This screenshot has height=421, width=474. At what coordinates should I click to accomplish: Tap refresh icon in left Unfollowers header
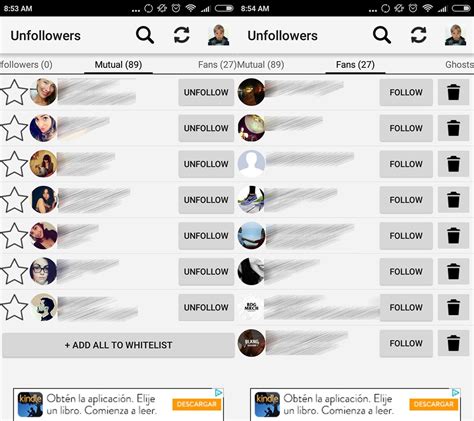tap(182, 35)
